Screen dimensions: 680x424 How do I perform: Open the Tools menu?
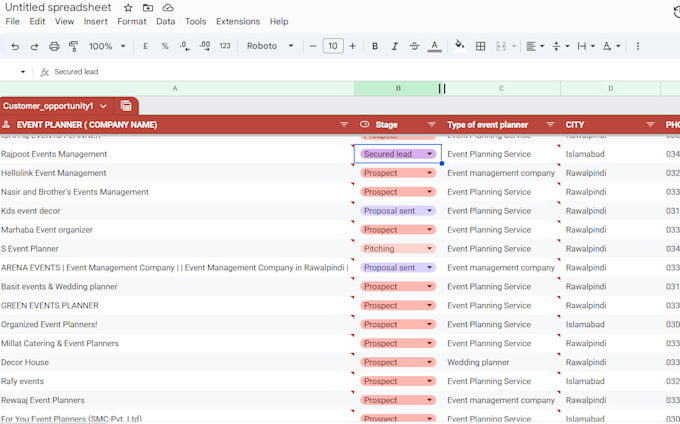click(196, 21)
